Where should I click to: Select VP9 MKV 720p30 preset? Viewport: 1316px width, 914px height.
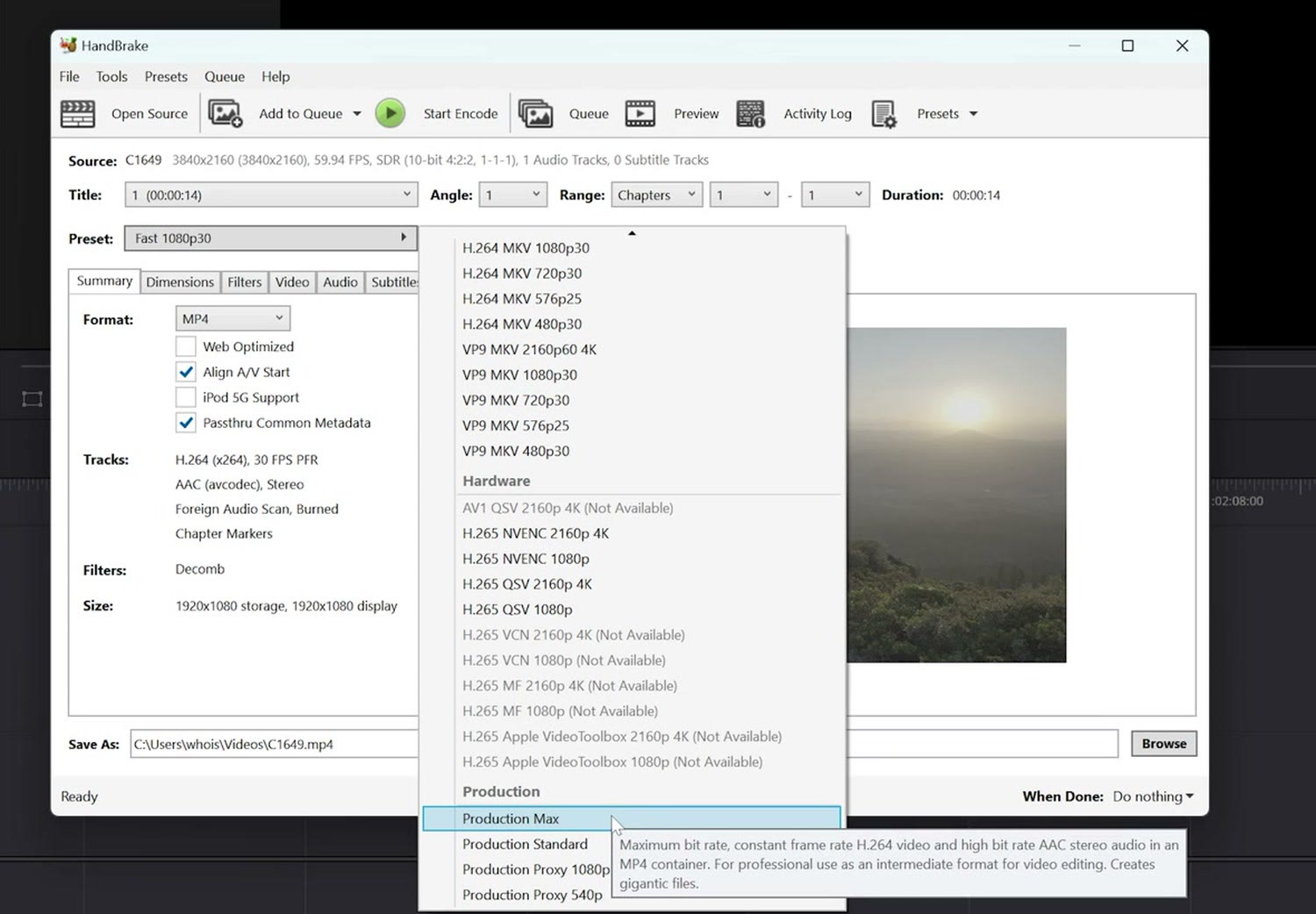tap(632, 400)
